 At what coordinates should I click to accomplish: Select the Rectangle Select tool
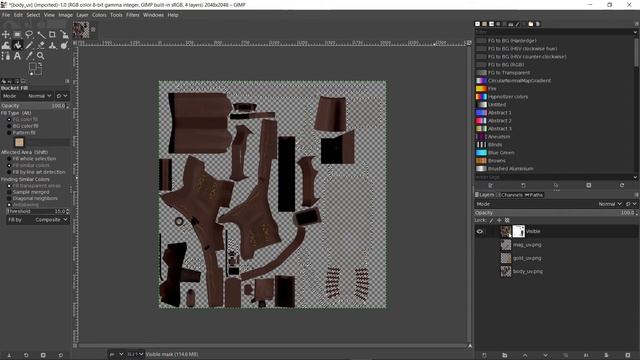point(17,35)
